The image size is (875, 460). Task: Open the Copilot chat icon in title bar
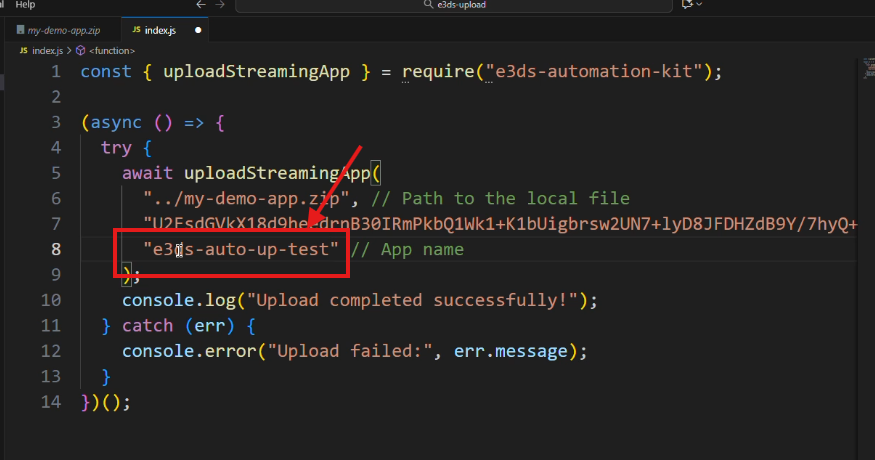pyautogui.click(x=687, y=5)
